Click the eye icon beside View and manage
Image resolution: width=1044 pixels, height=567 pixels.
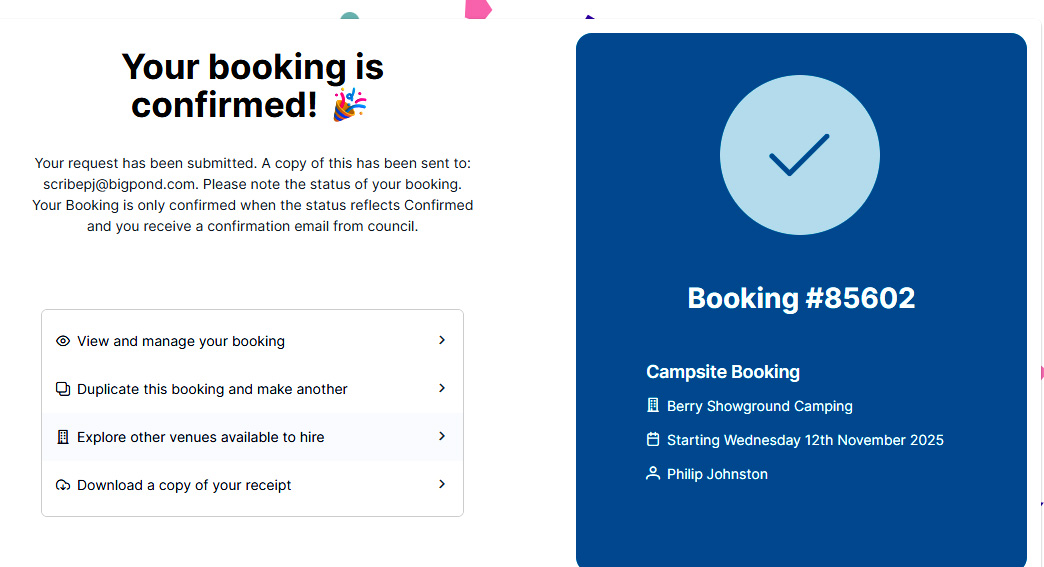(x=63, y=341)
